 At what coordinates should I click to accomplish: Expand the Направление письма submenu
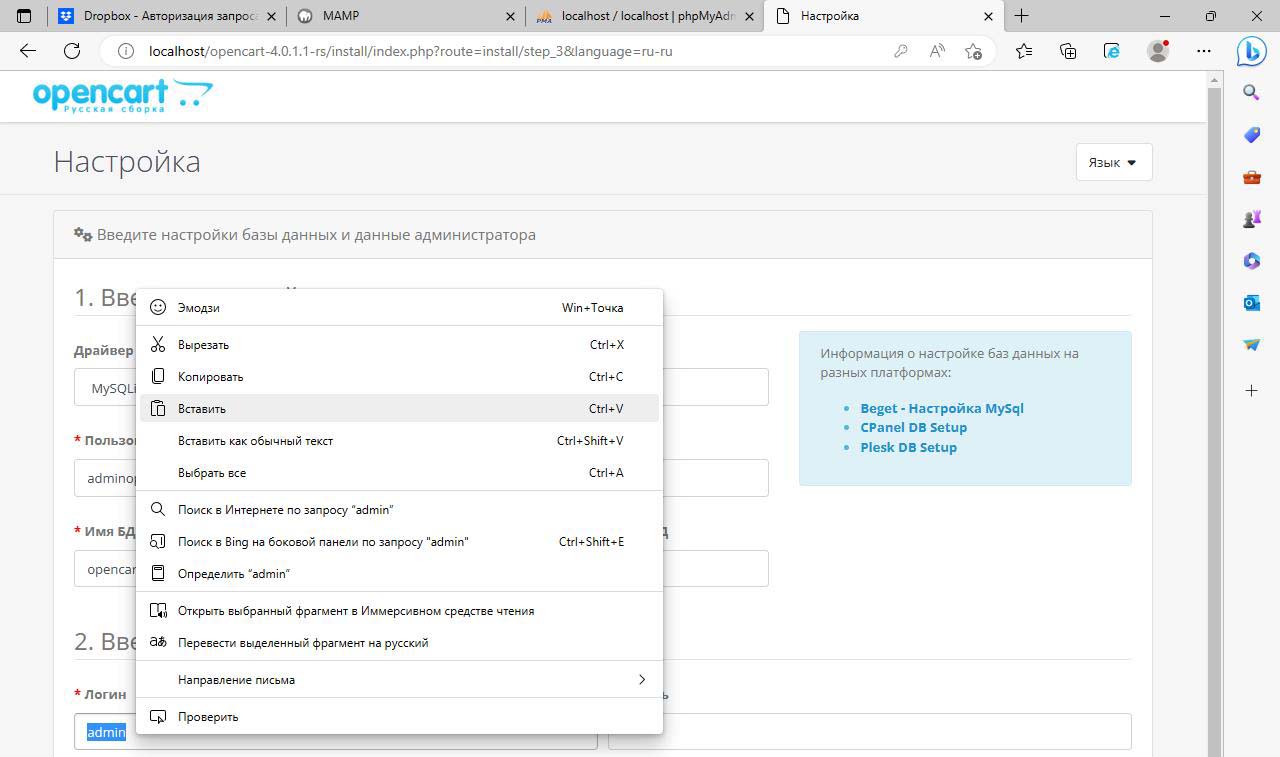[x=400, y=680]
